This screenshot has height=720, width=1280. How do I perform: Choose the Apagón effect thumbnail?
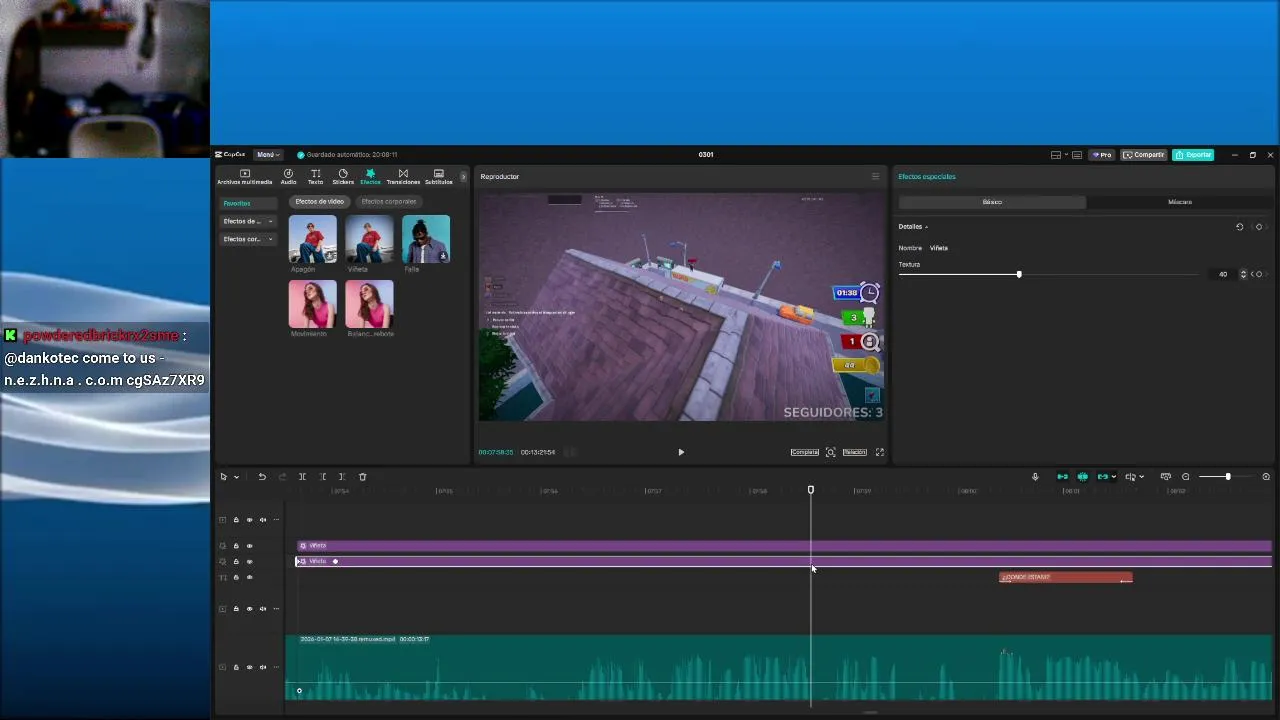[313, 239]
